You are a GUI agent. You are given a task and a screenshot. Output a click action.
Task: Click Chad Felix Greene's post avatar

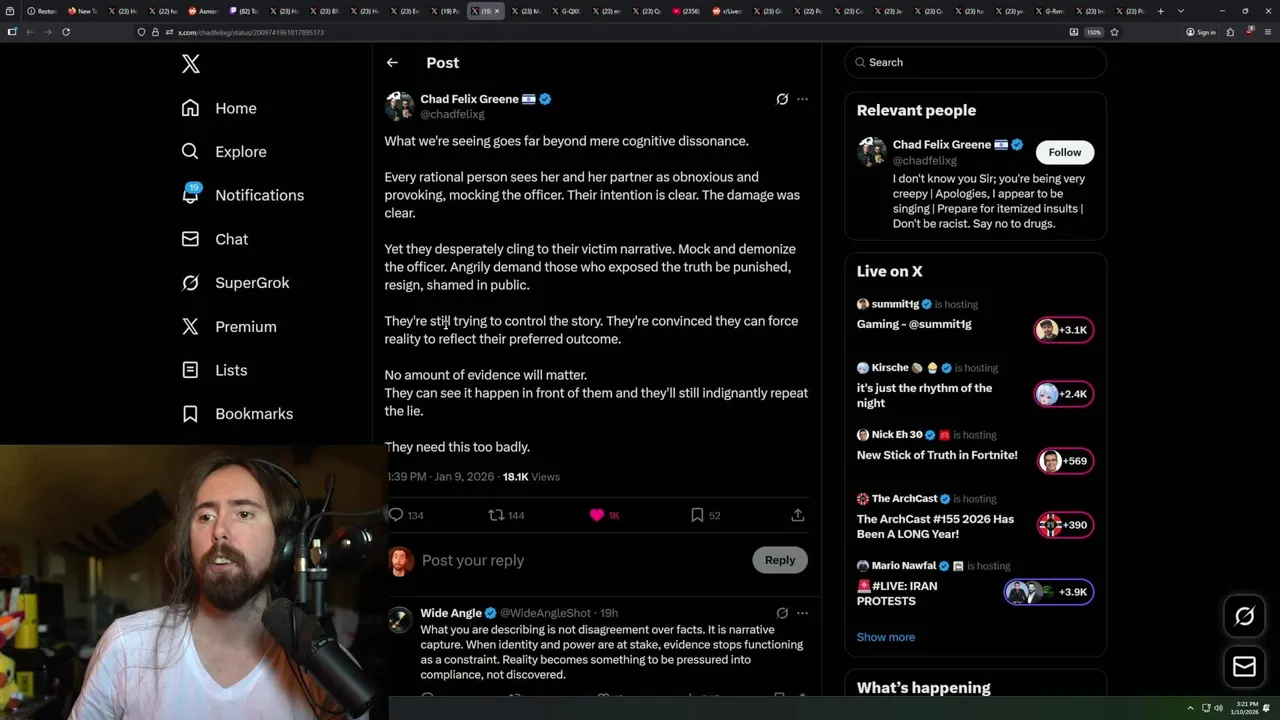[x=399, y=106]
